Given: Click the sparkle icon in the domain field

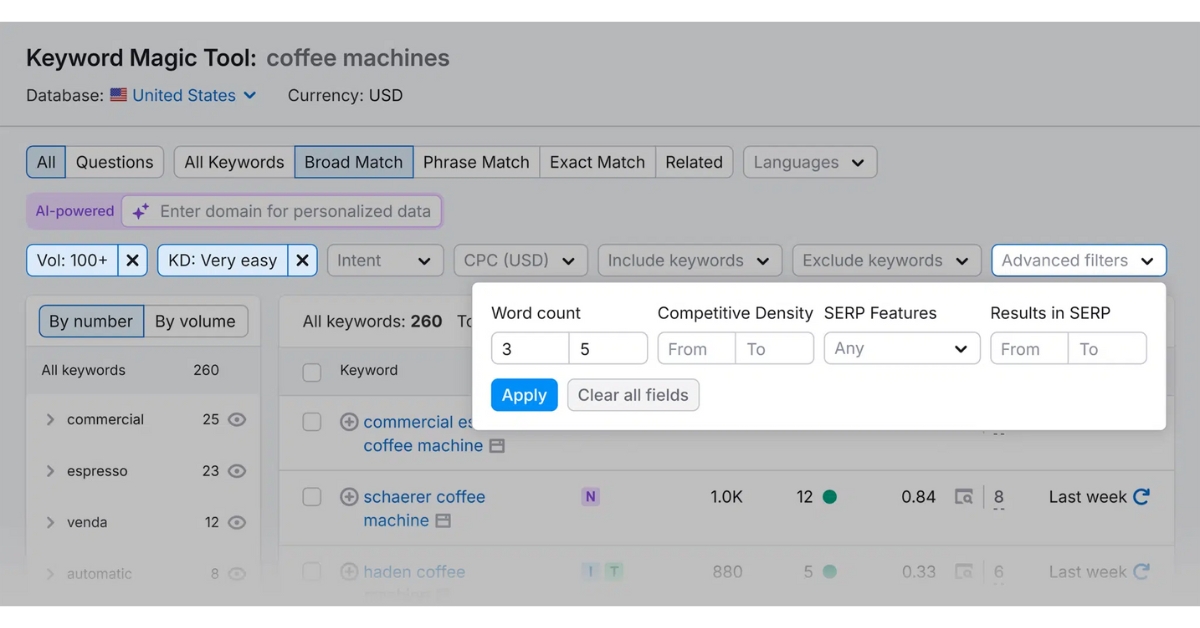Looking at the screenshot, I should pyautogui.click(x=141, y=211).
